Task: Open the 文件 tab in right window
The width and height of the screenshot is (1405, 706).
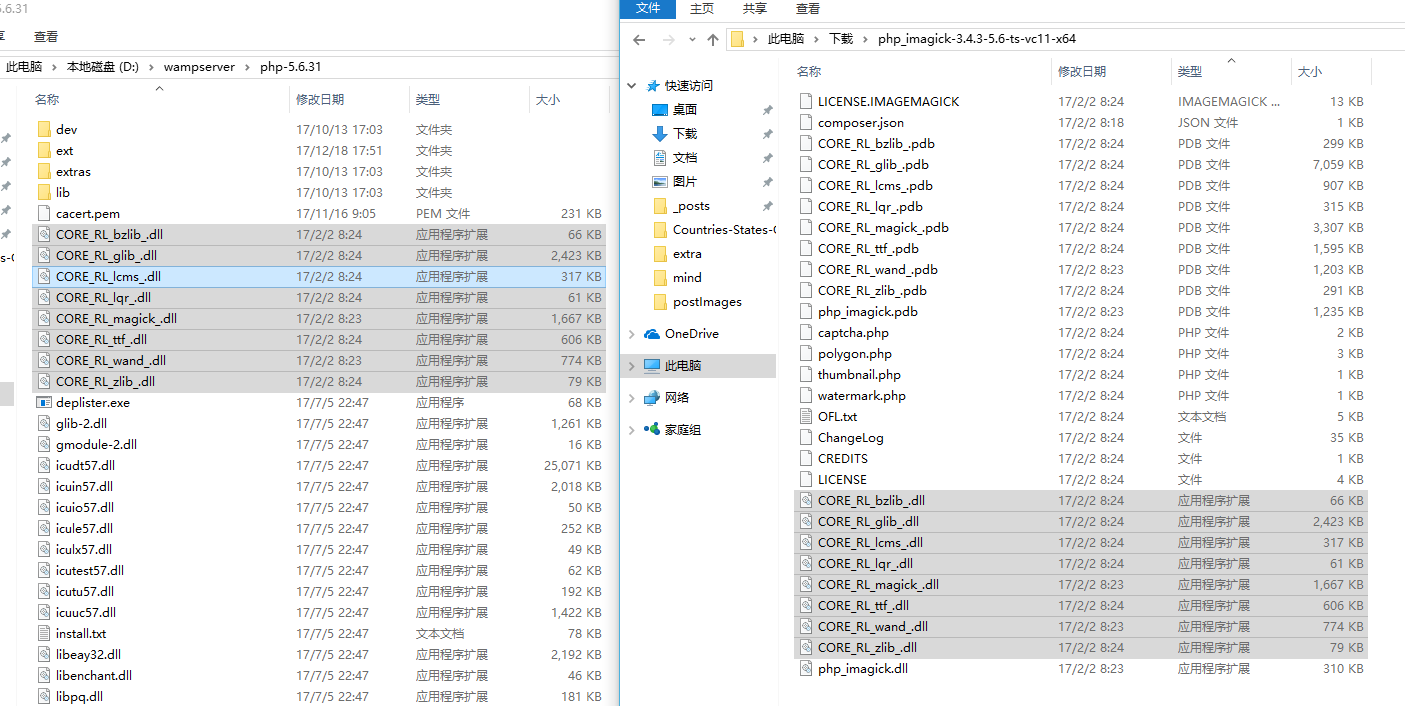Action: (x=648, y=8)
